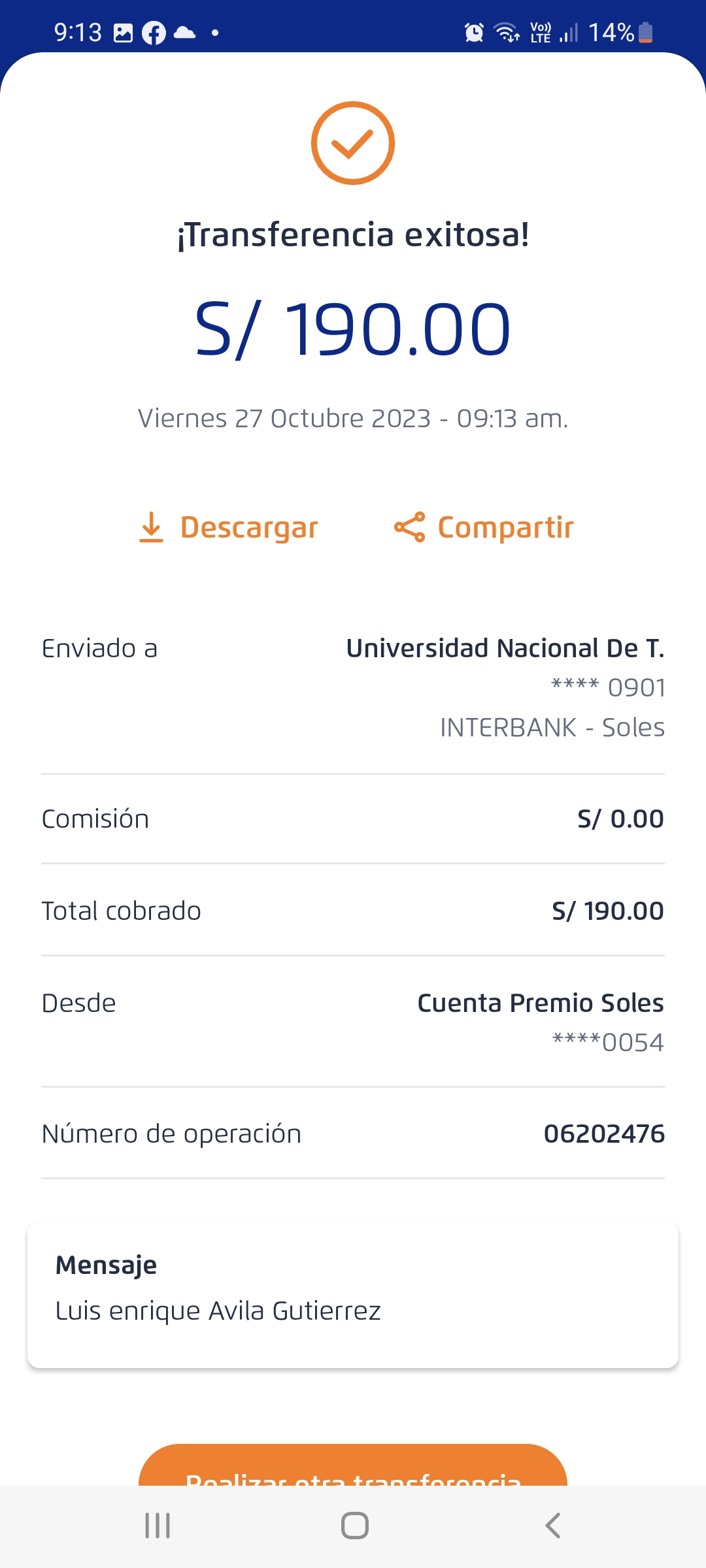The height and width of the screenshot is (1568, 706).
Task: Click the Descargar link
Action: [x=249, y=527]
